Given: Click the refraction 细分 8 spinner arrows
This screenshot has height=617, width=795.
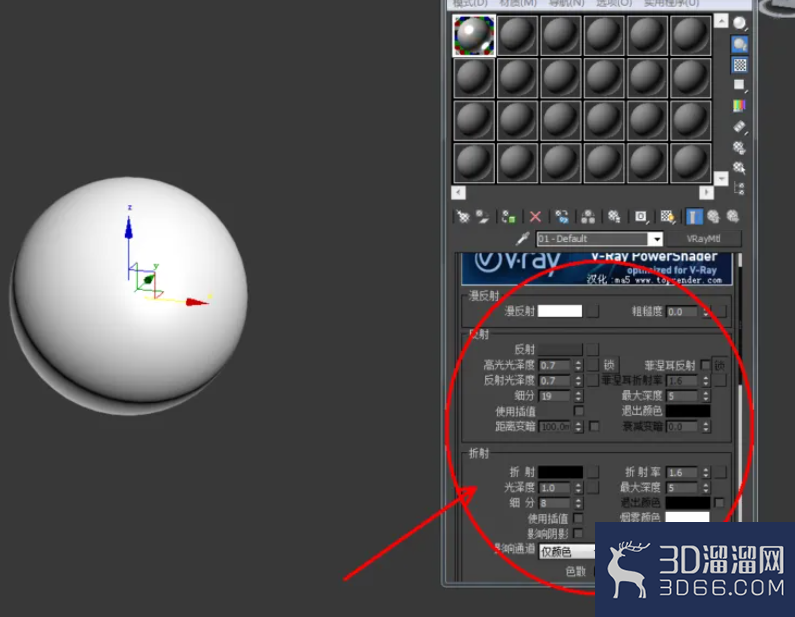Looking at the screenshot, I should pos(578,503).
